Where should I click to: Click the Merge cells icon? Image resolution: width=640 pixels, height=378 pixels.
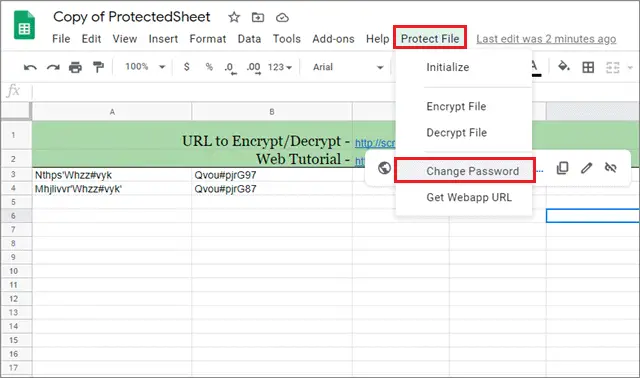(612, 67)
